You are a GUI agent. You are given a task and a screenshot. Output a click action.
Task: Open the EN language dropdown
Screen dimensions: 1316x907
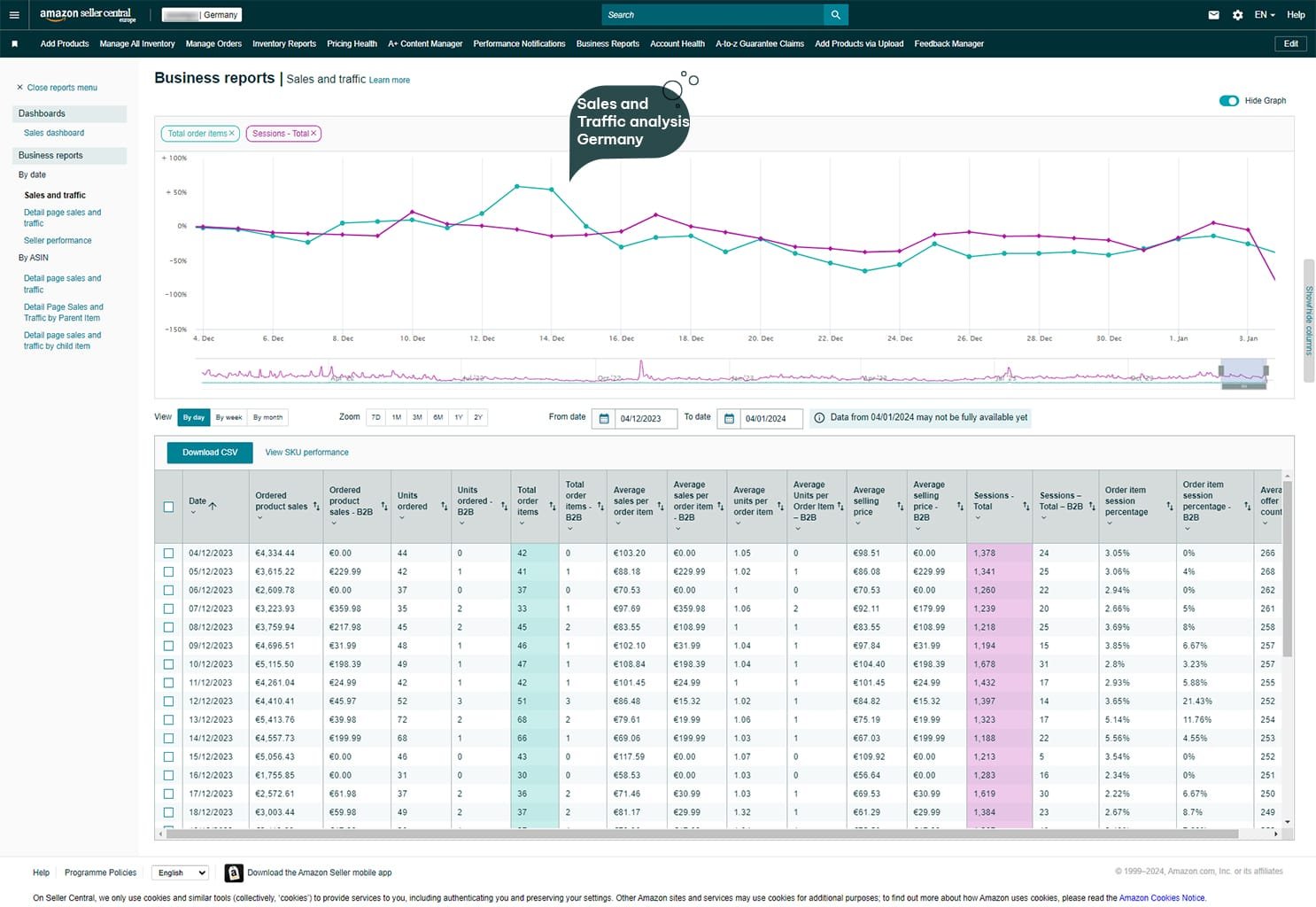point(1264,15)
